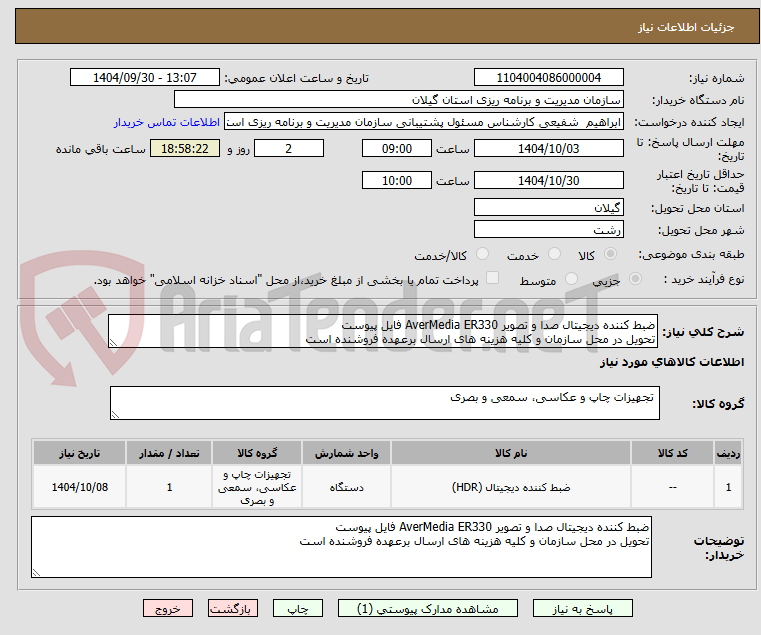Click the delivery province field گیلان

[x=548, y=208]
